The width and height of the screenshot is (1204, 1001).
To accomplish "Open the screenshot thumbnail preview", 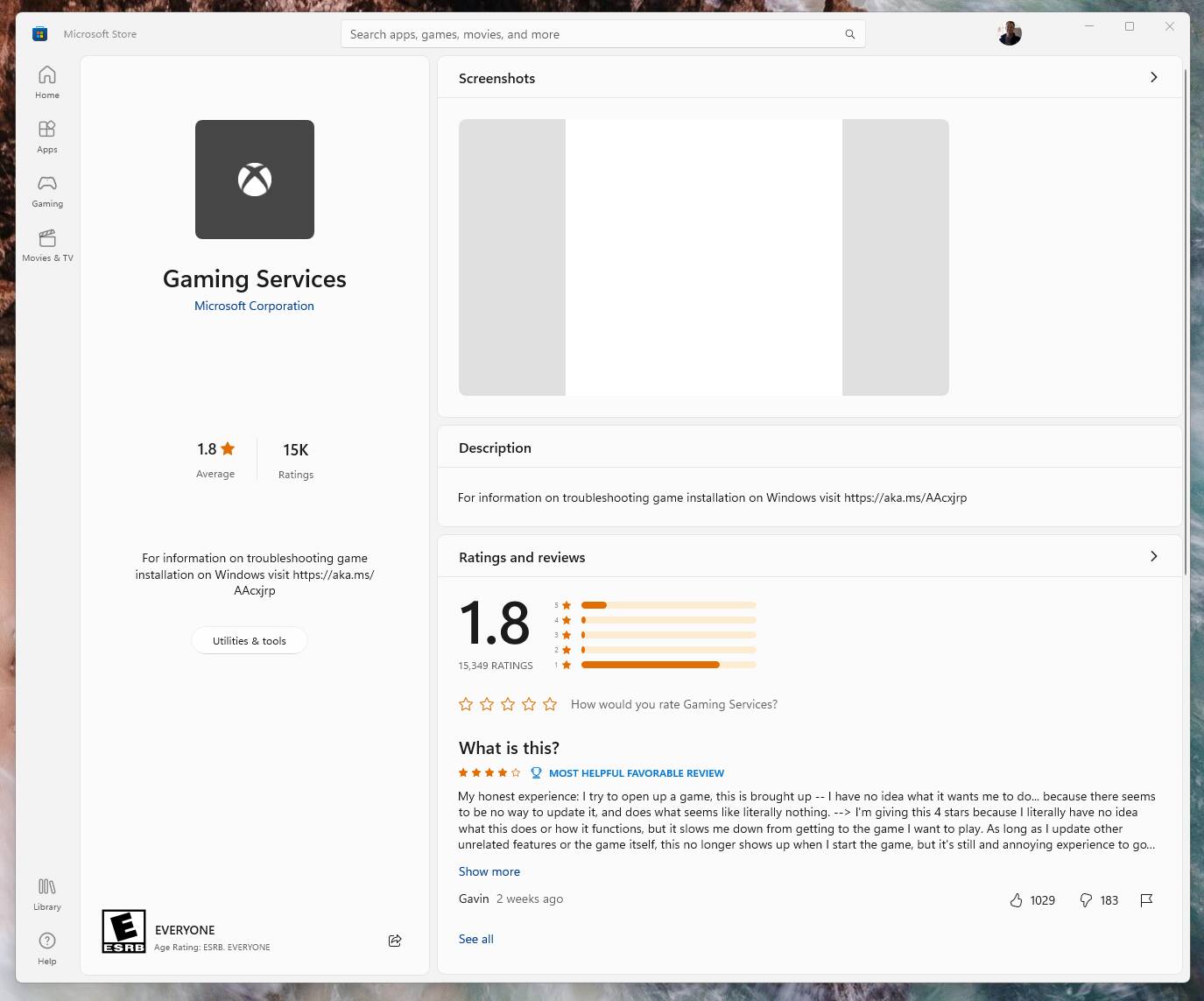I will coord(704,257).
